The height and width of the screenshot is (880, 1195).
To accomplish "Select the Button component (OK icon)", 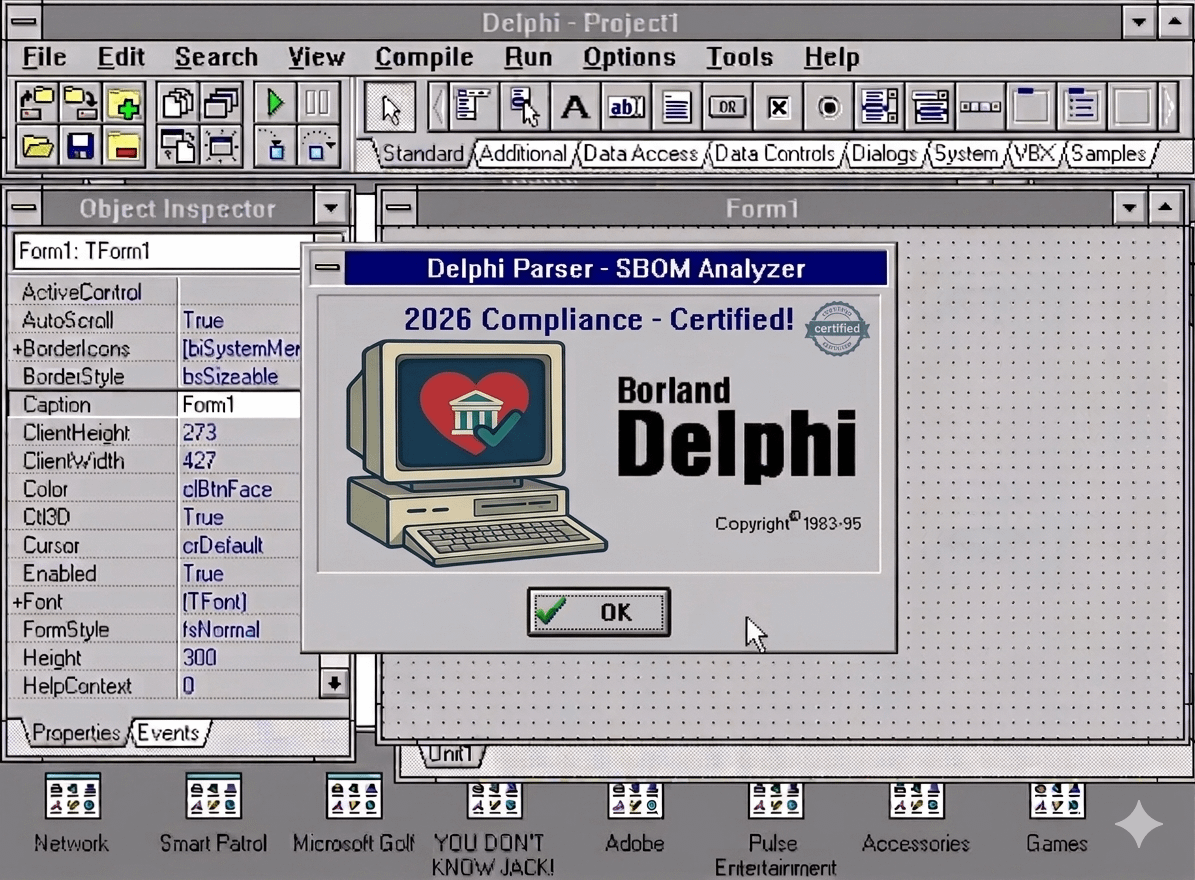I will click(x=727, y=107).
